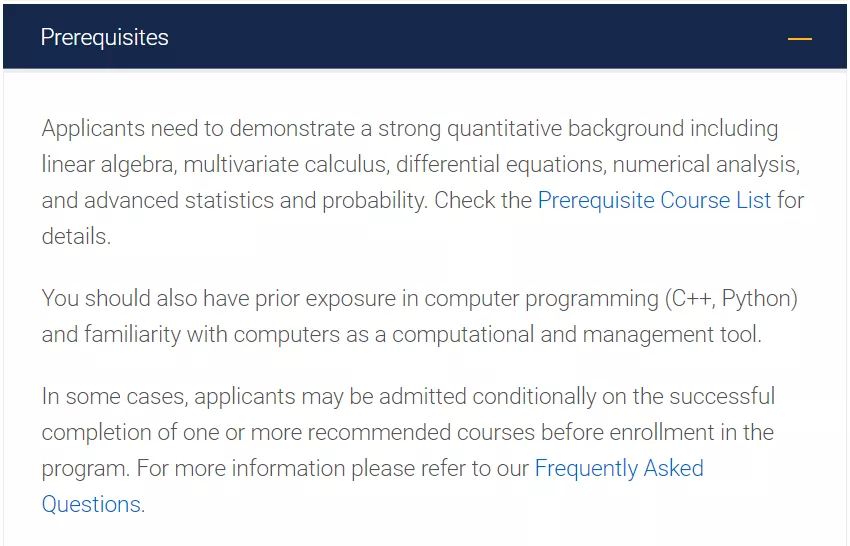Image resolution: width=850 pixels, height=546 pixels.
Task: Click the word "details" ending the first paragraph
Action: [73, 236]
